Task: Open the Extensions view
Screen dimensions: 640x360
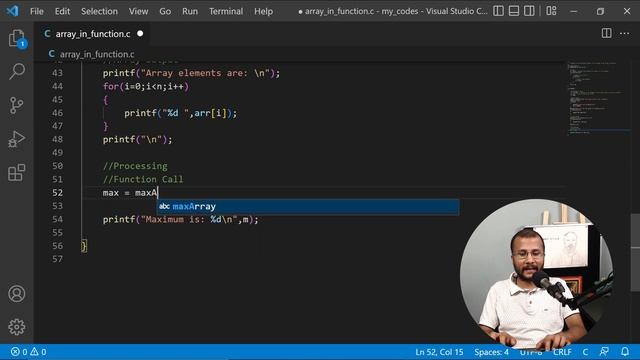Action: click(17, 173)
